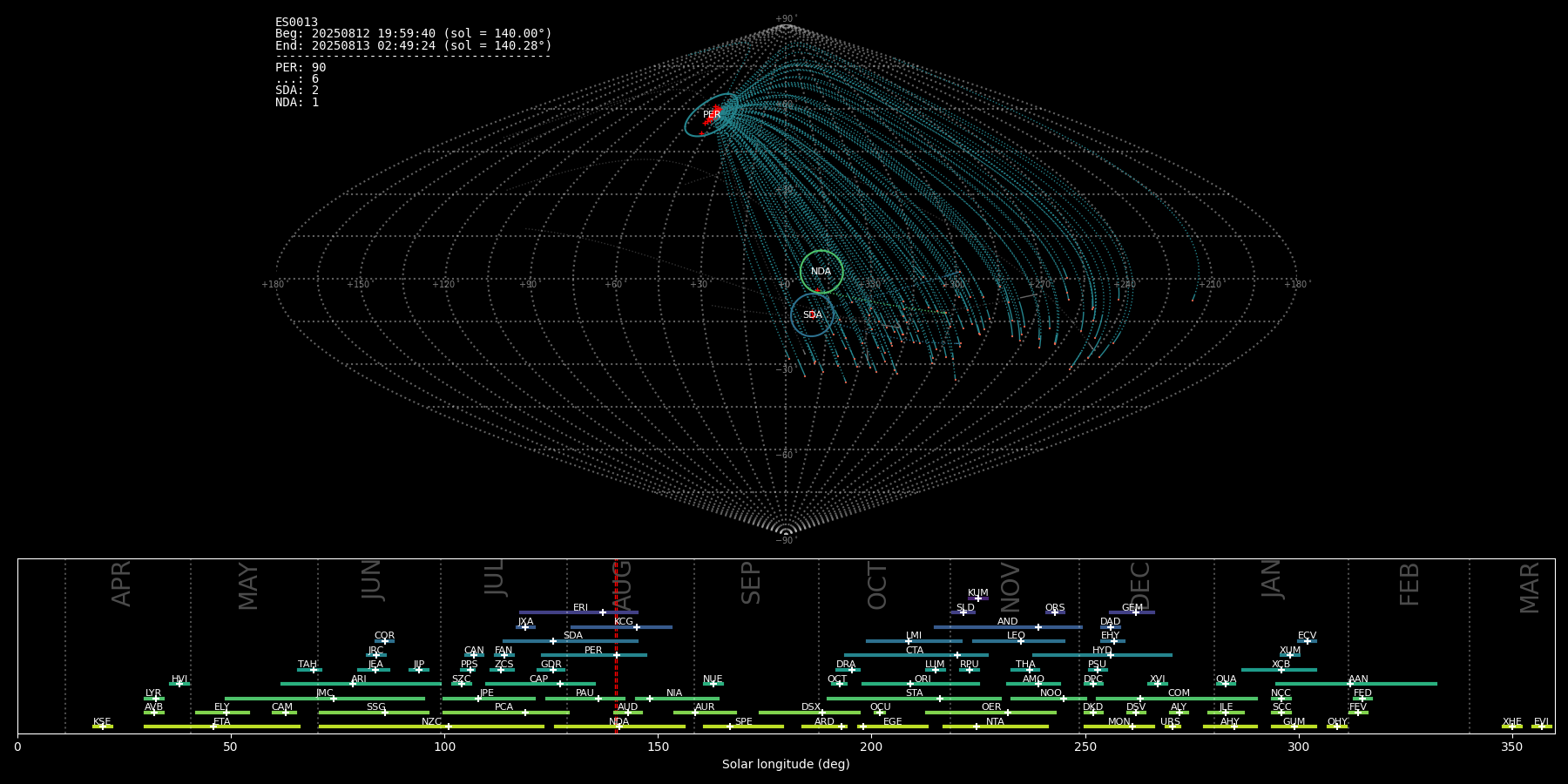Click the 150 tick on solar longitude axis
The width and height of the screenshot is (1568, 784).
[658, 747]
